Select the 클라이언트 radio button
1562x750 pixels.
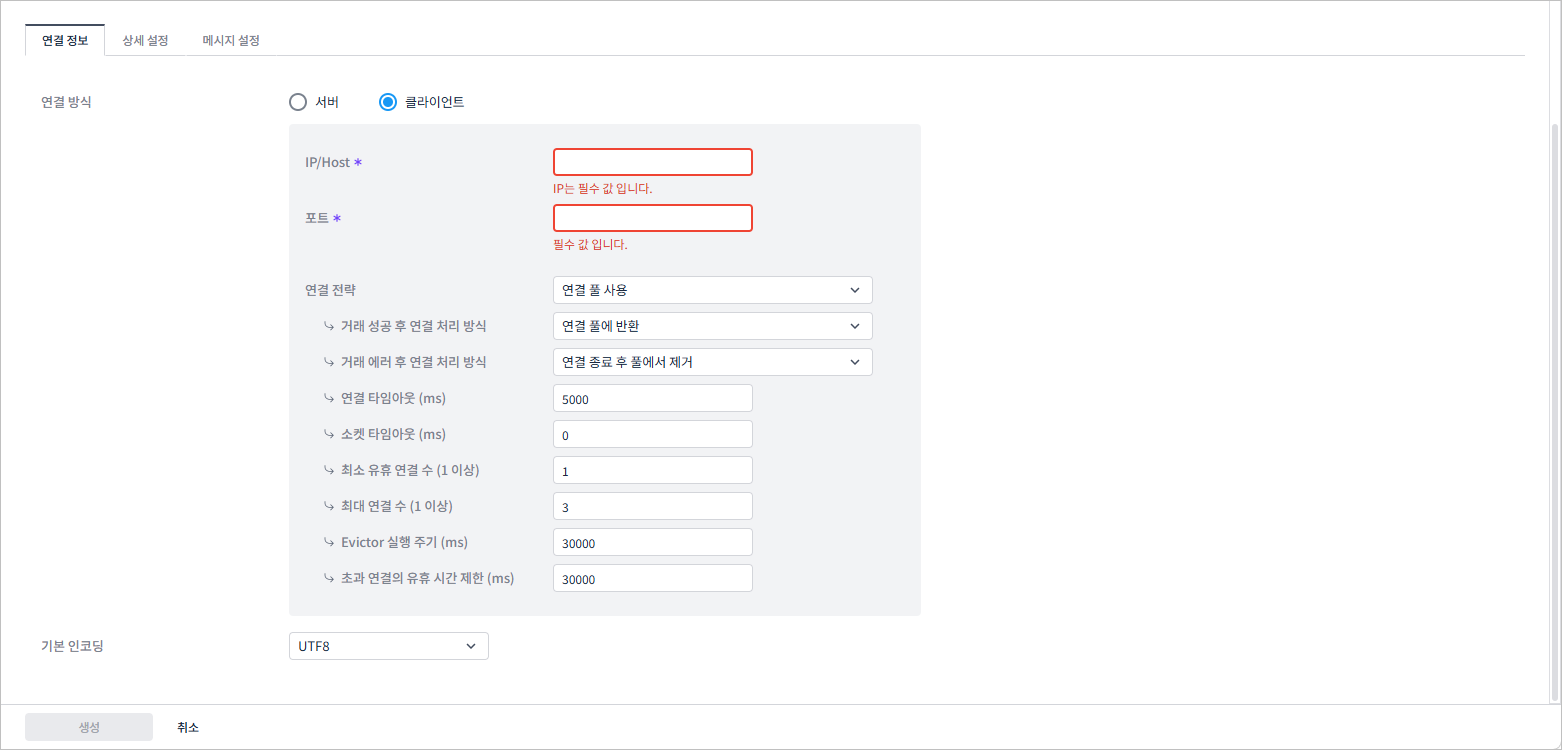pyautogui.click(x=387, y=101)
